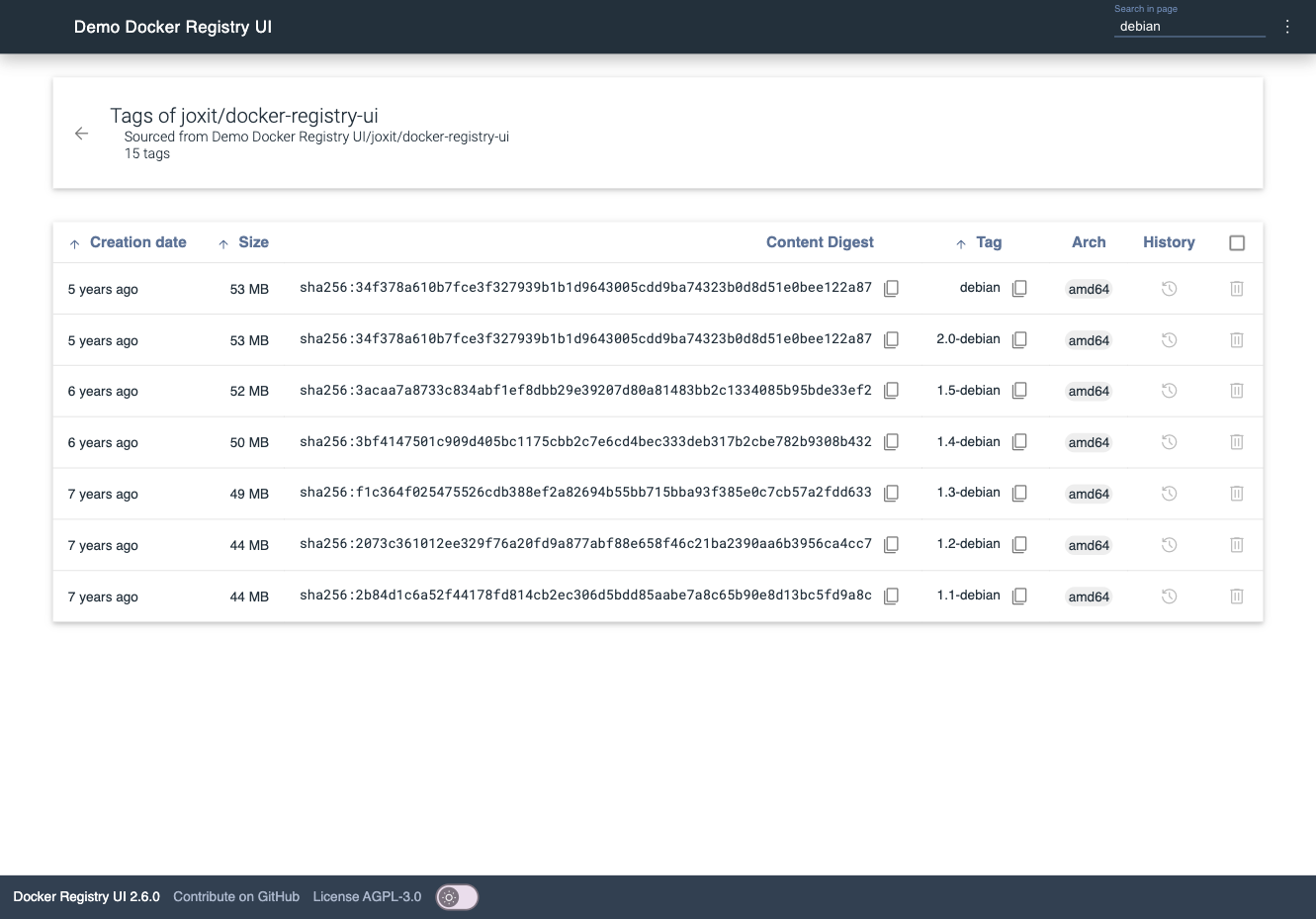Screen dimensions: 1316x919
Task: Select the sha256:f1c364f02547 digest text
Action: pyautogui.click(x=585, y=492)
